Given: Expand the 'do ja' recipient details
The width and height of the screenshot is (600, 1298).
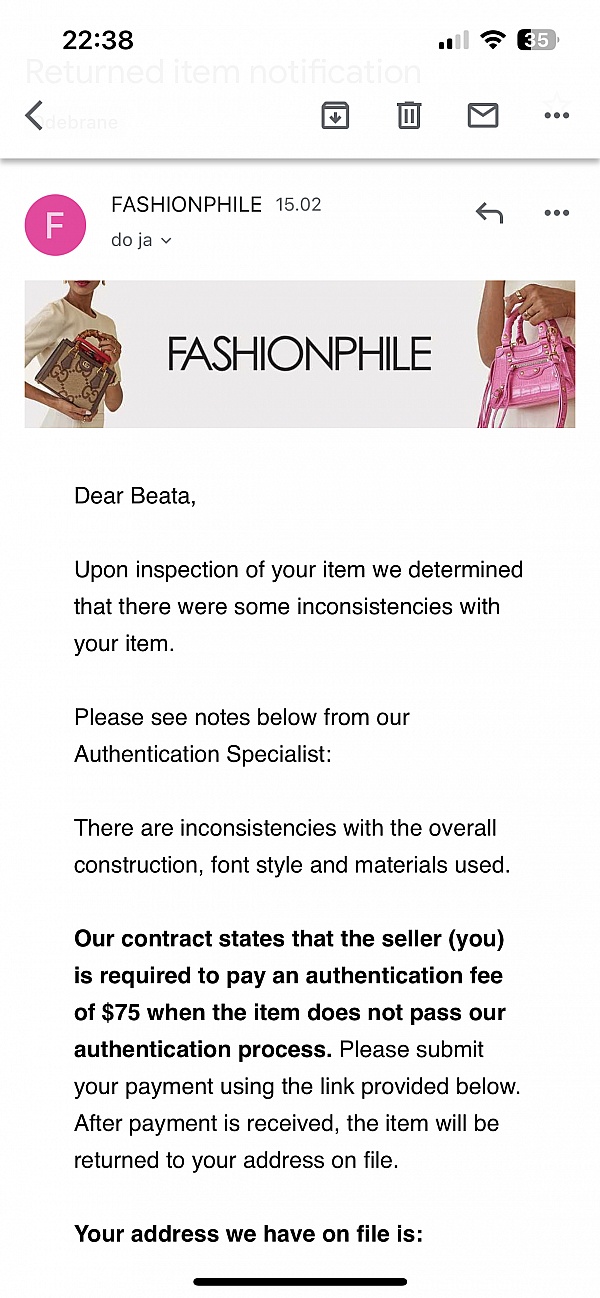Looking at the screenshot, I should click(x=141, y=240).
